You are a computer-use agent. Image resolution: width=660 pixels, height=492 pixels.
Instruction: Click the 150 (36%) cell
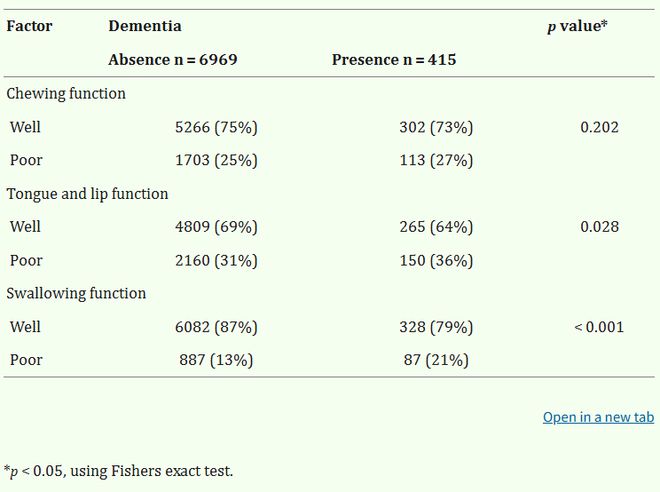(x=436, y=261)
